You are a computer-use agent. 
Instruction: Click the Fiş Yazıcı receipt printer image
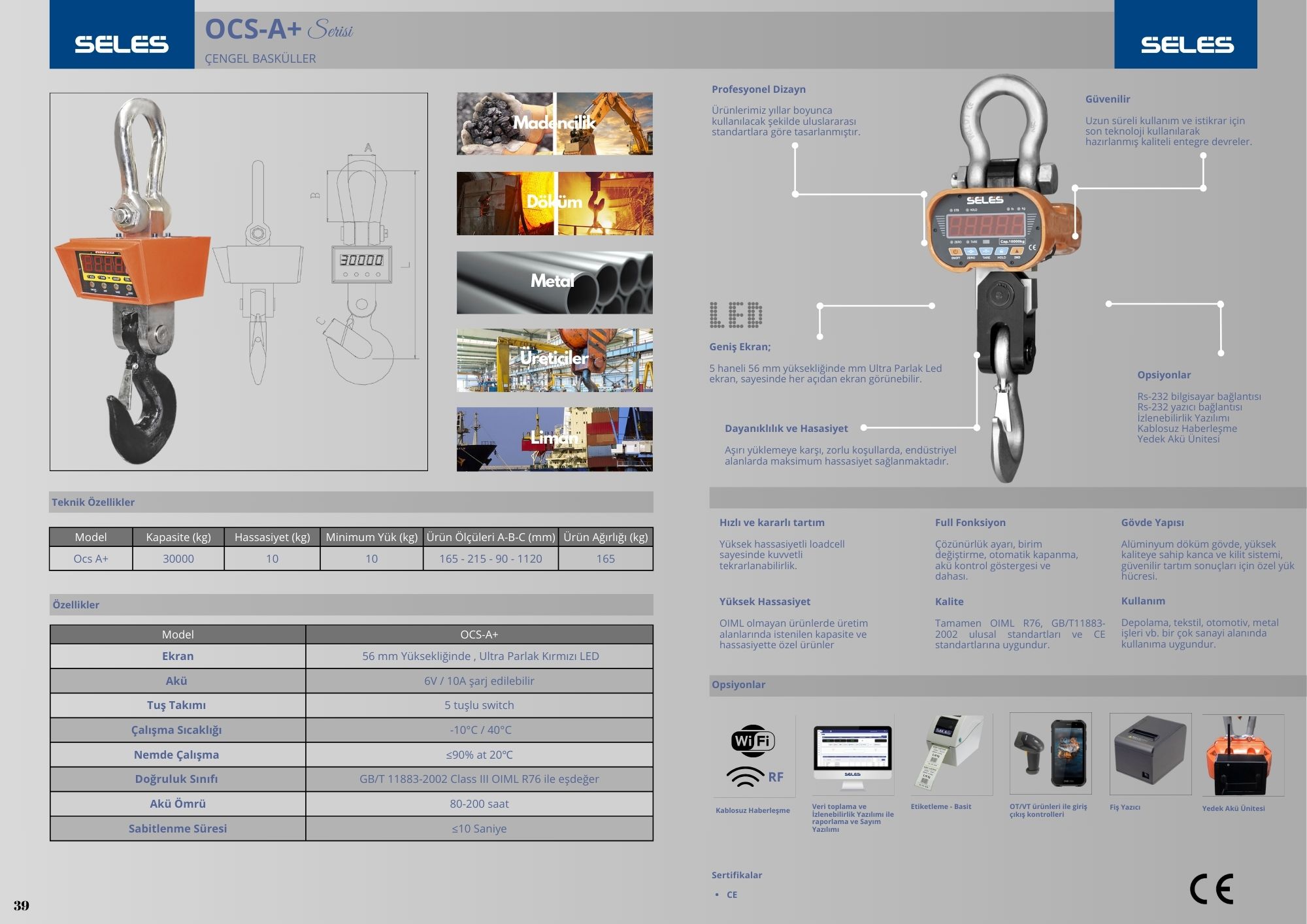(x=1150, y=753)
